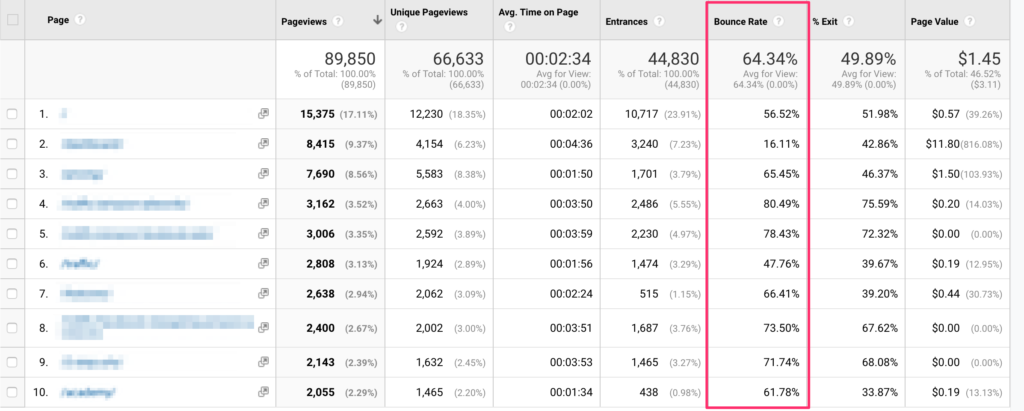Select the 16.11% bounce rate cell

(781, 144)
